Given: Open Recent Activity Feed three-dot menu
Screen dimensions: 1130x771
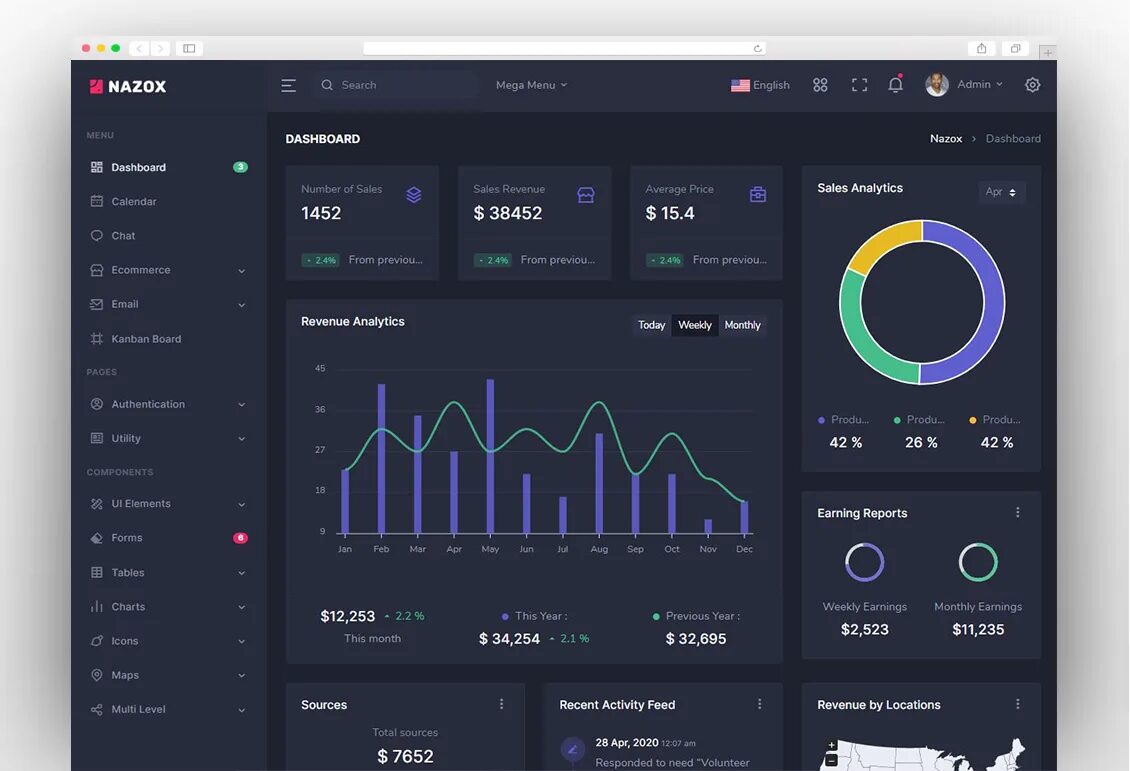Looking at the screenshot, I should [x=760, y=704].
